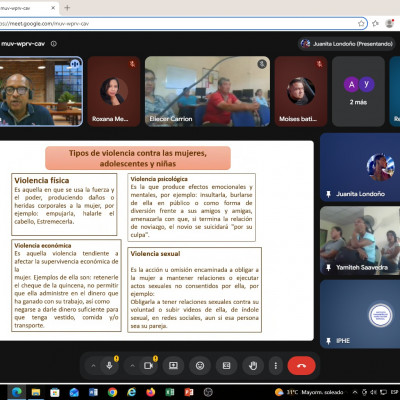Toggle the camera on/off button
The image size is (400, 400).
(x=148, y=366)
